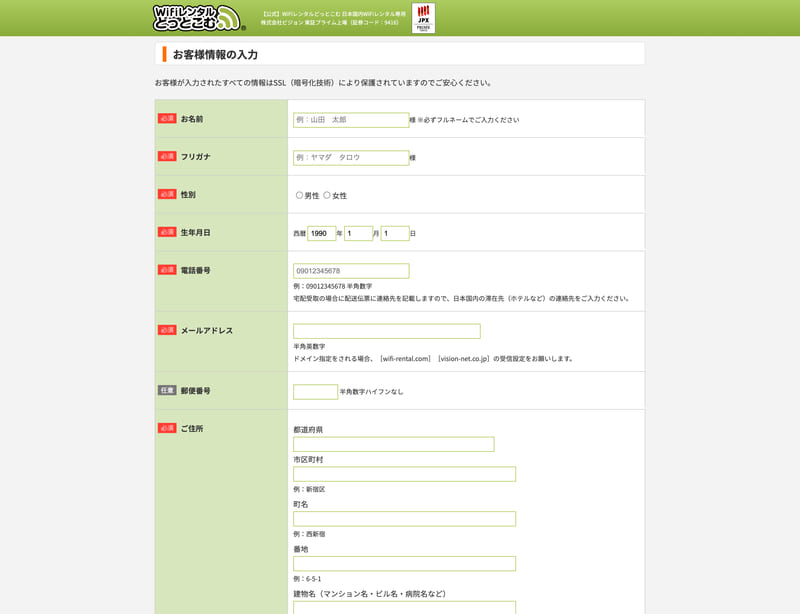800x614 pixels.
Task: Click the 町名 town name field
Action: click(x=404, y=519)
